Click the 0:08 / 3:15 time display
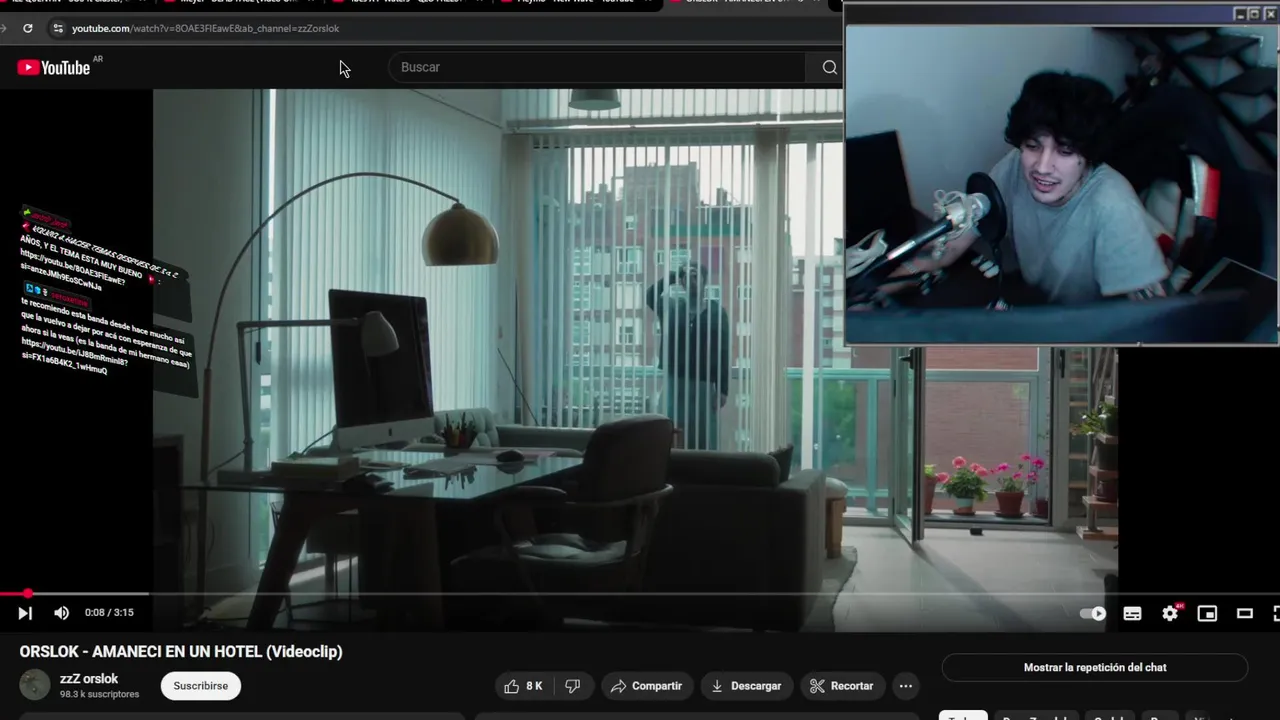Screen dimensions: 1280x720 click(109, 613)
